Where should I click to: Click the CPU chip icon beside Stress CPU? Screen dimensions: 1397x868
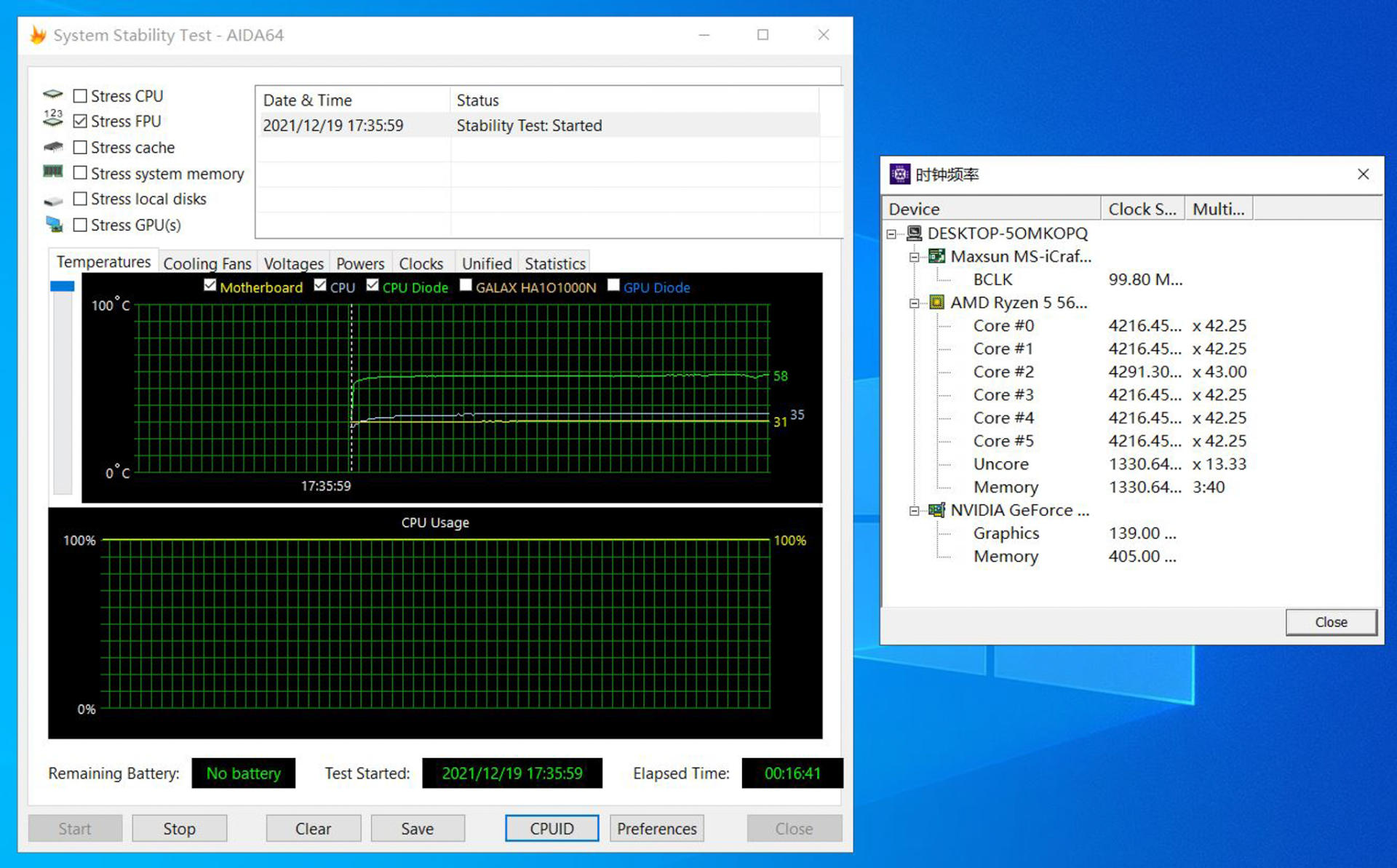[x=53, y=95]
